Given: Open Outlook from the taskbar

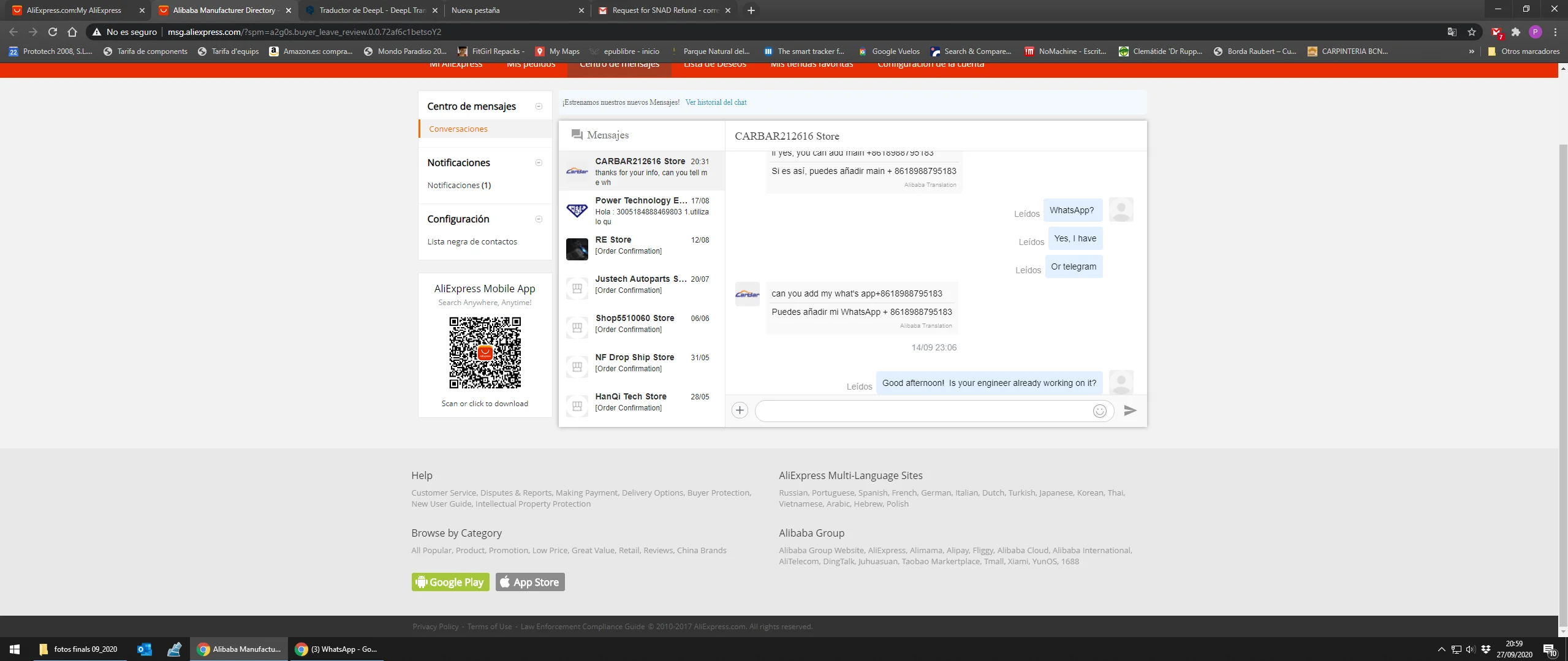Looking at the screenshot, I should pos(144,649).
